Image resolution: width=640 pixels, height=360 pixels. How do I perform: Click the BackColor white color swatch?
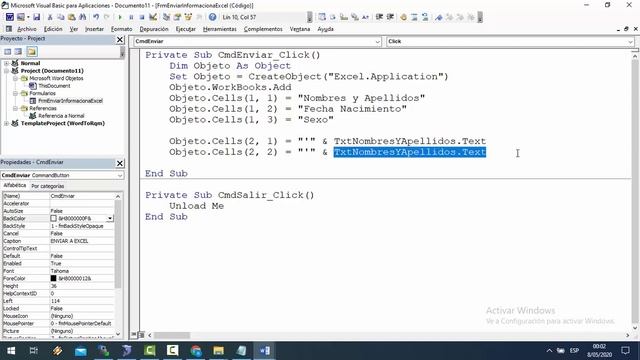pyautogui.click(x=53, y=218)
